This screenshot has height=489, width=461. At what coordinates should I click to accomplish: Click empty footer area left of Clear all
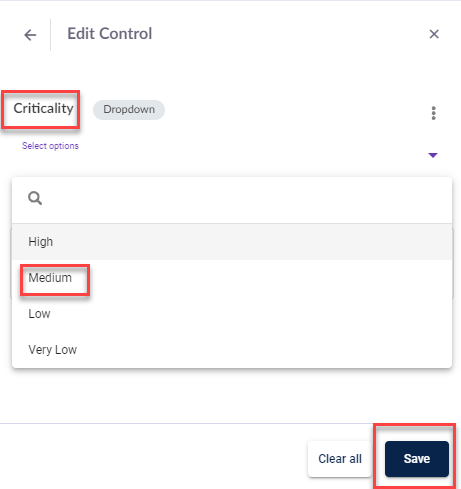(x=153, y=458)
